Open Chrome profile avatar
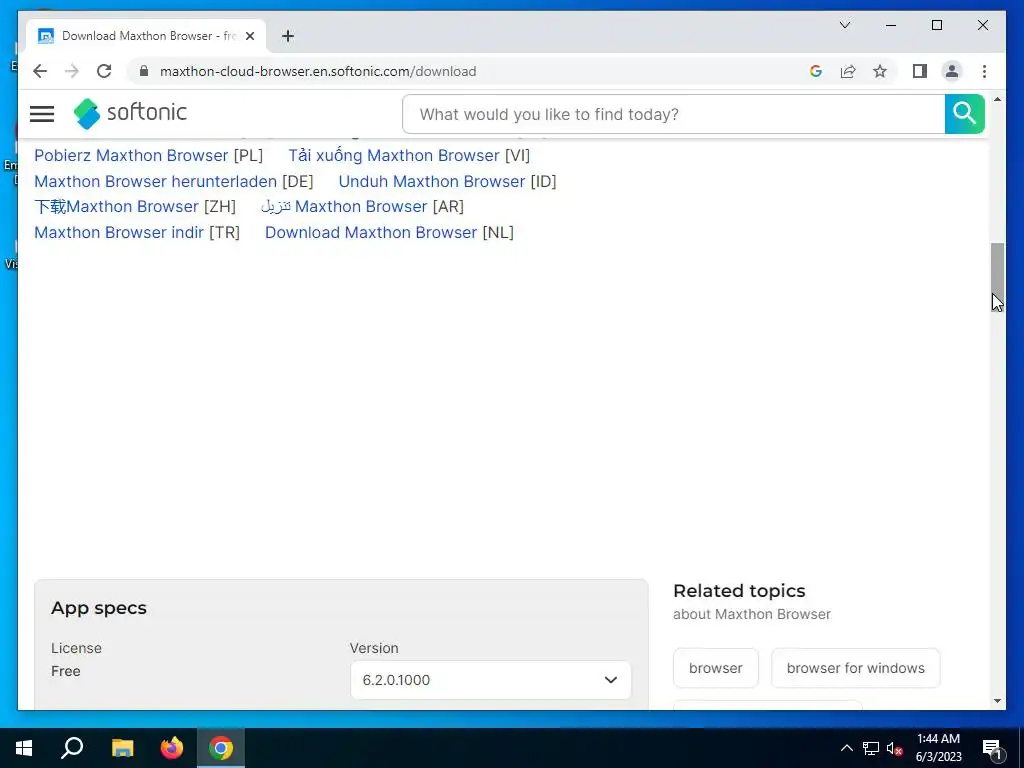Image resolution: width=1024 pixels, height=768 pixels. pos(952,71)
